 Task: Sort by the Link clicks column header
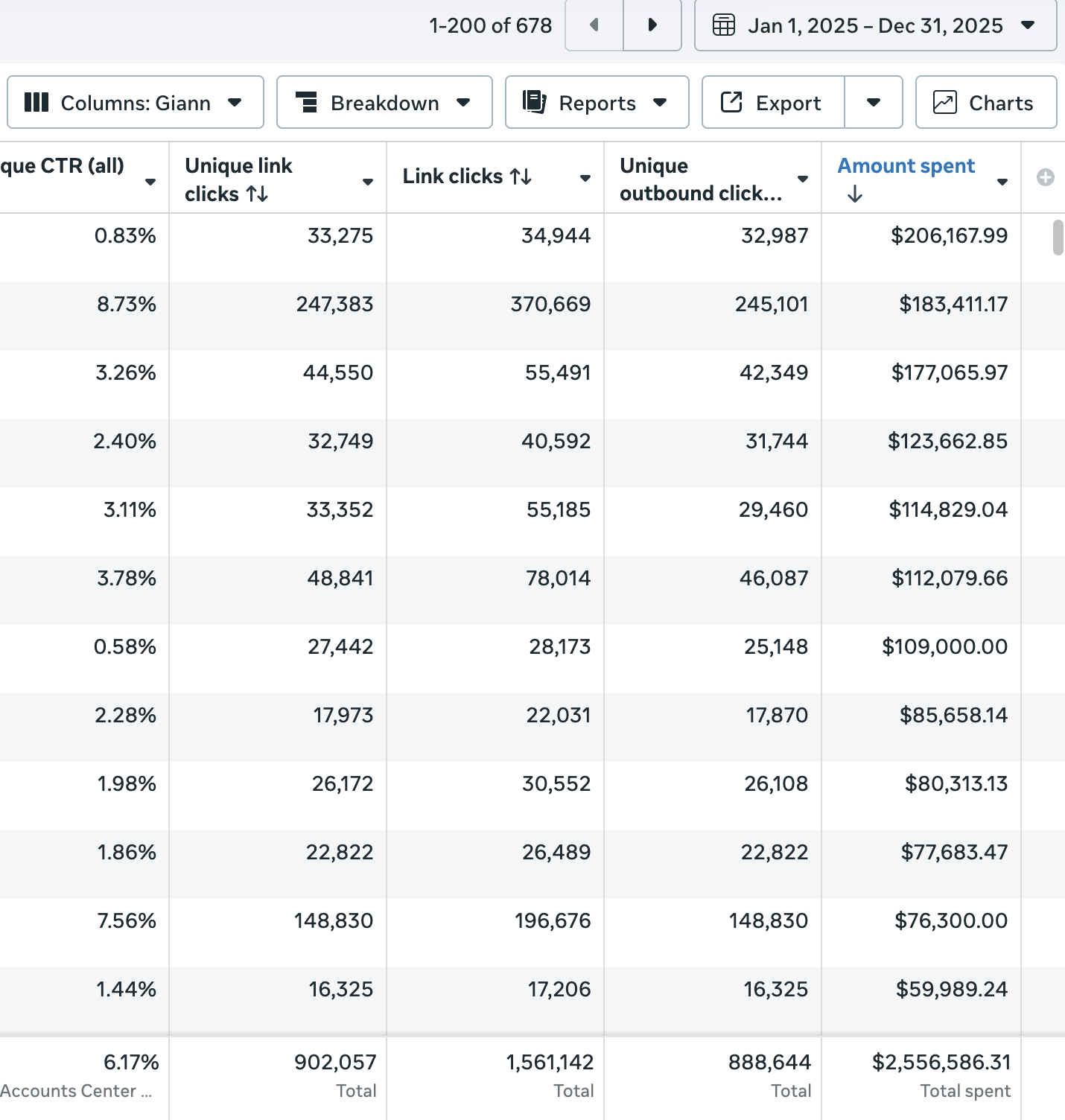coord(453,176)
